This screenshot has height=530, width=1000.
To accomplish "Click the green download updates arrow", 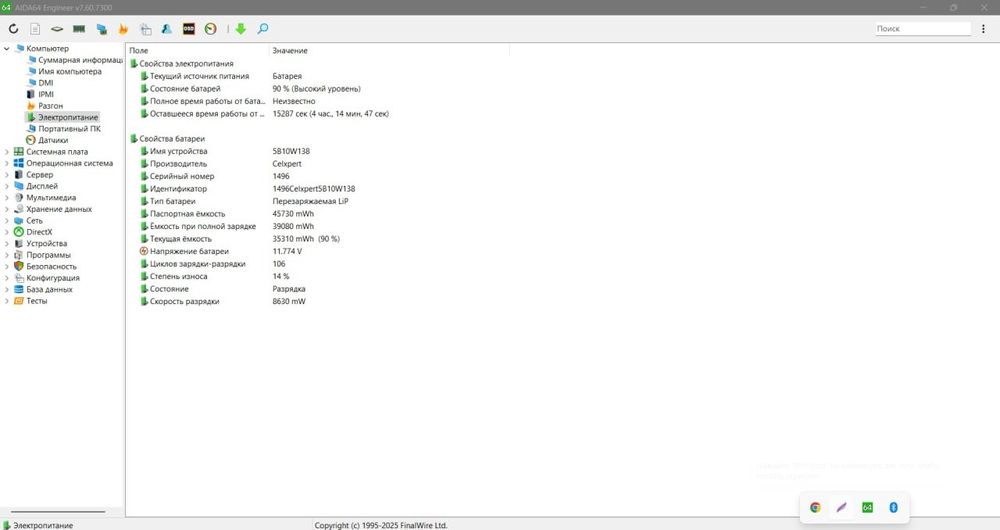I will coord(240,29).
